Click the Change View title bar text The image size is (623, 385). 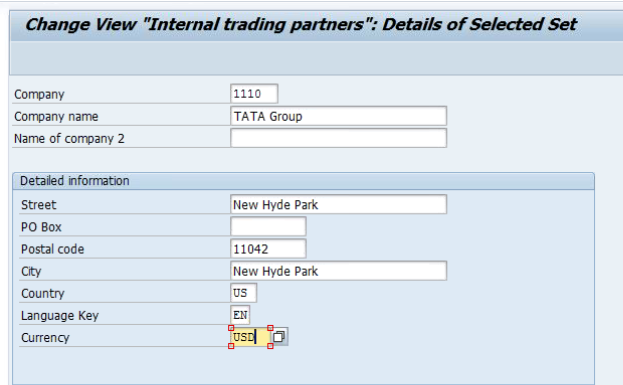tap(301, 24)
